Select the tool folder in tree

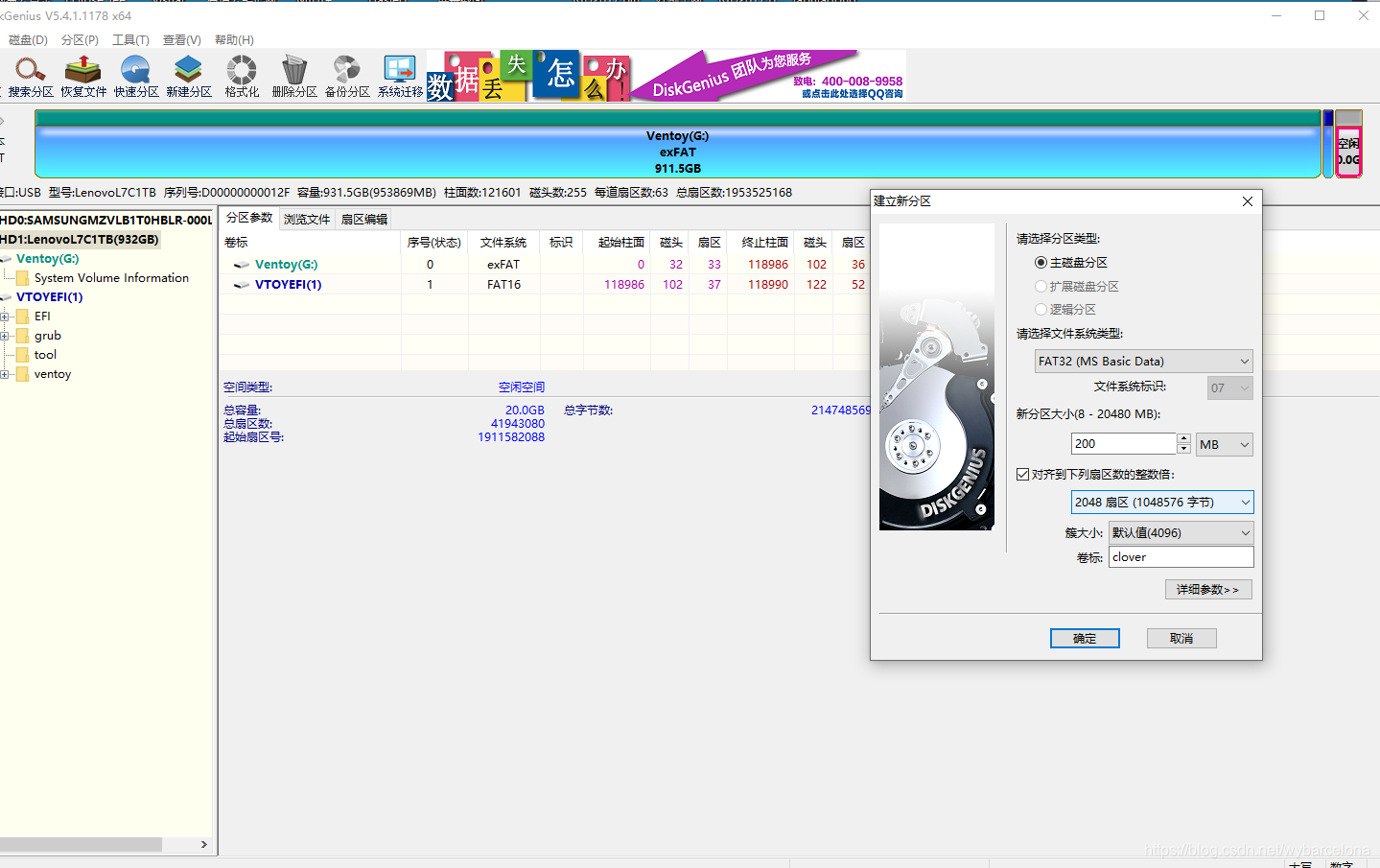pos(45,355)
